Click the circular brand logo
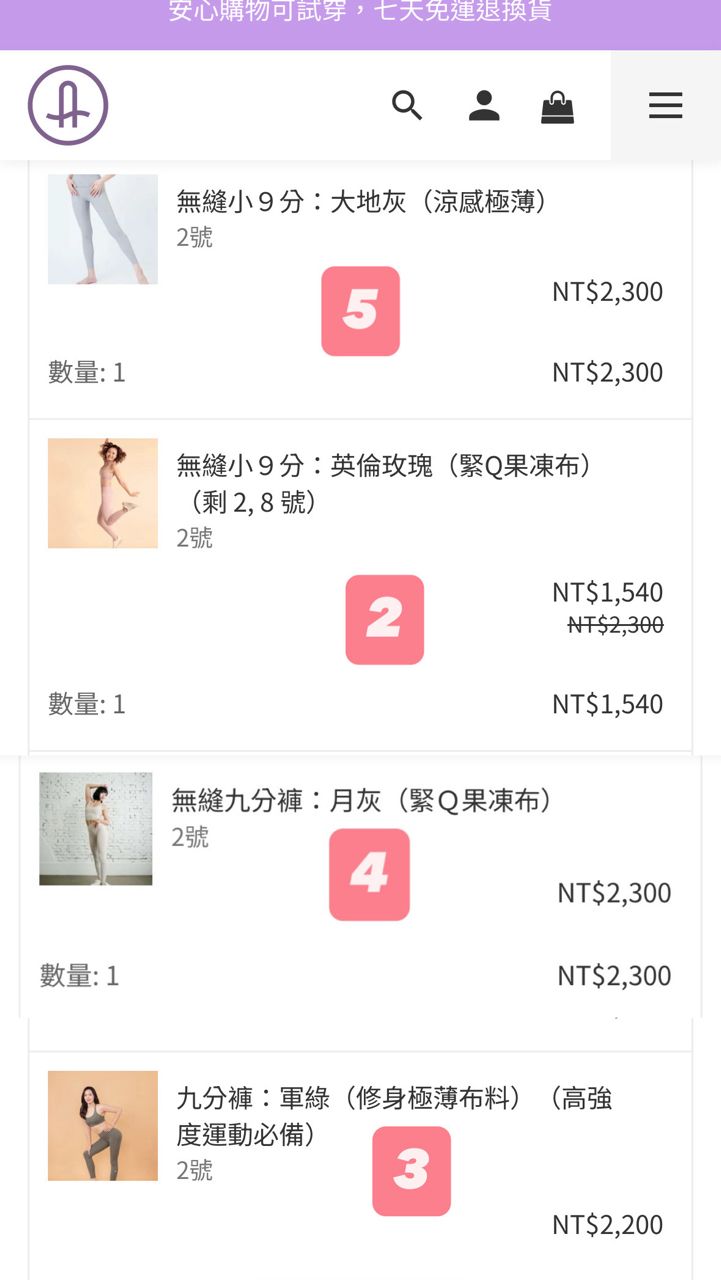The image size is (721, 1280). (68, 106)
